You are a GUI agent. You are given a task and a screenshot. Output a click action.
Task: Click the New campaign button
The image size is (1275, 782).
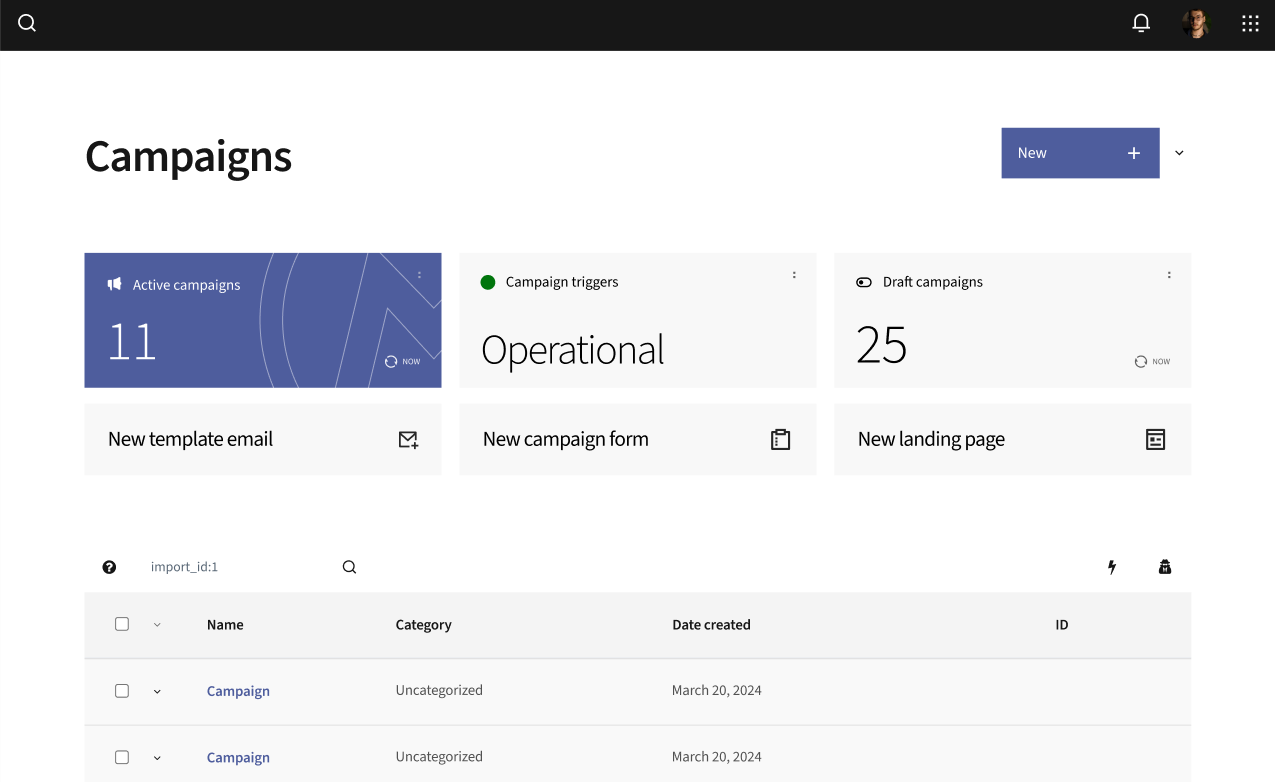(x=1079, y=153)
